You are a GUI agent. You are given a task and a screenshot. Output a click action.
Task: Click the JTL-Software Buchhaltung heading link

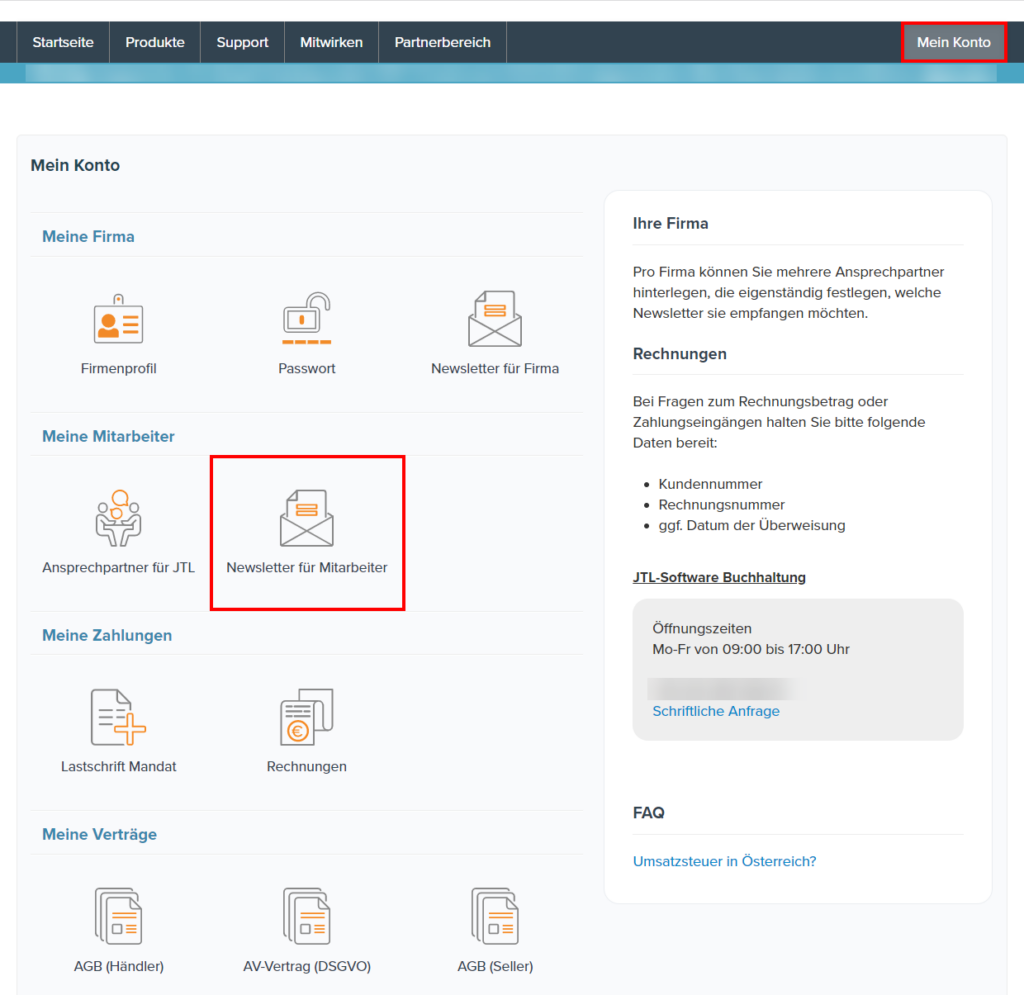pyautogui.click(x=719, y=577)
